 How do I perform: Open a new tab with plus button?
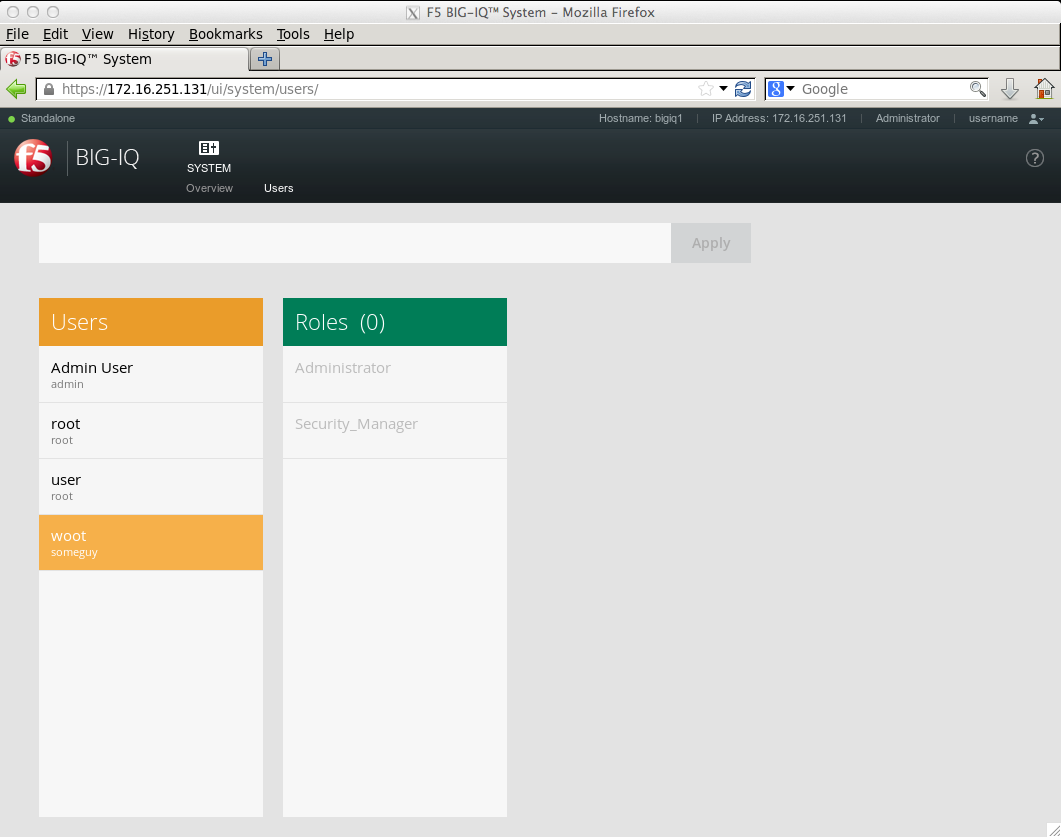pos(265,59)
